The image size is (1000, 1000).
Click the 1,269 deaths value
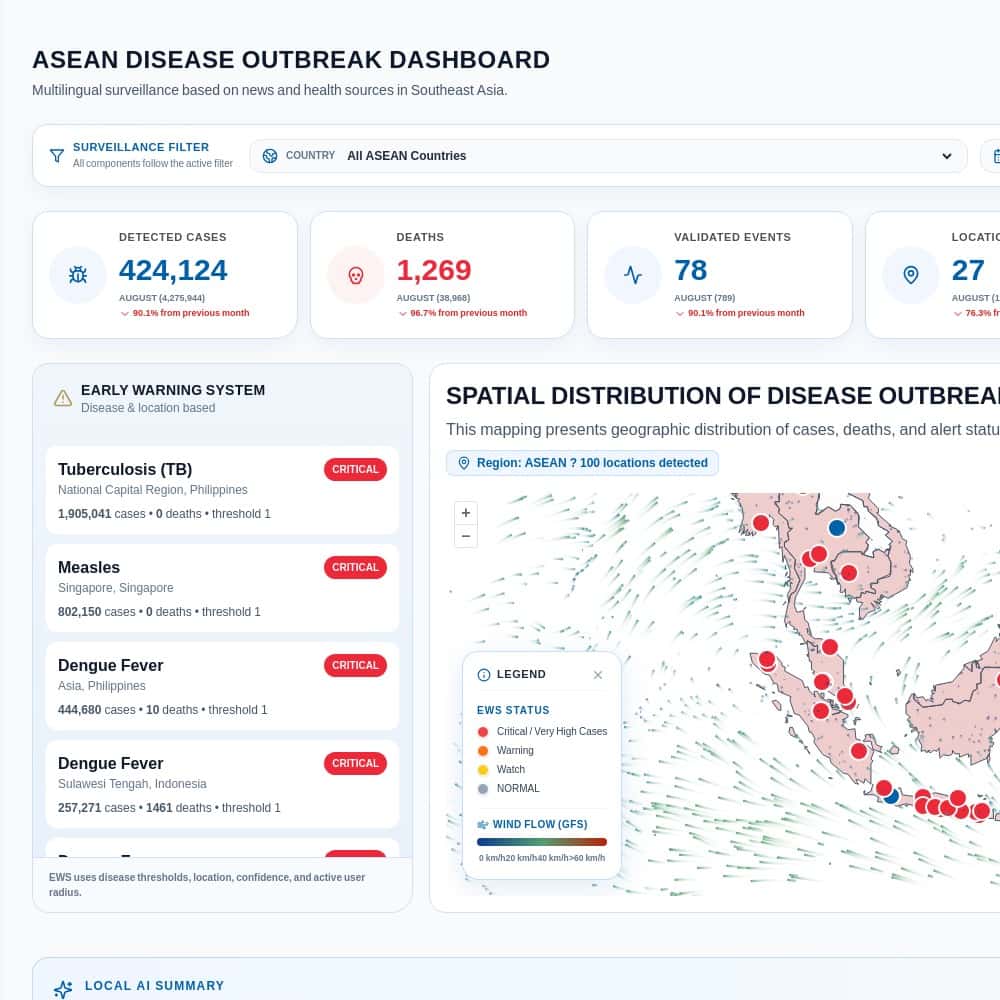click(434, 270)
